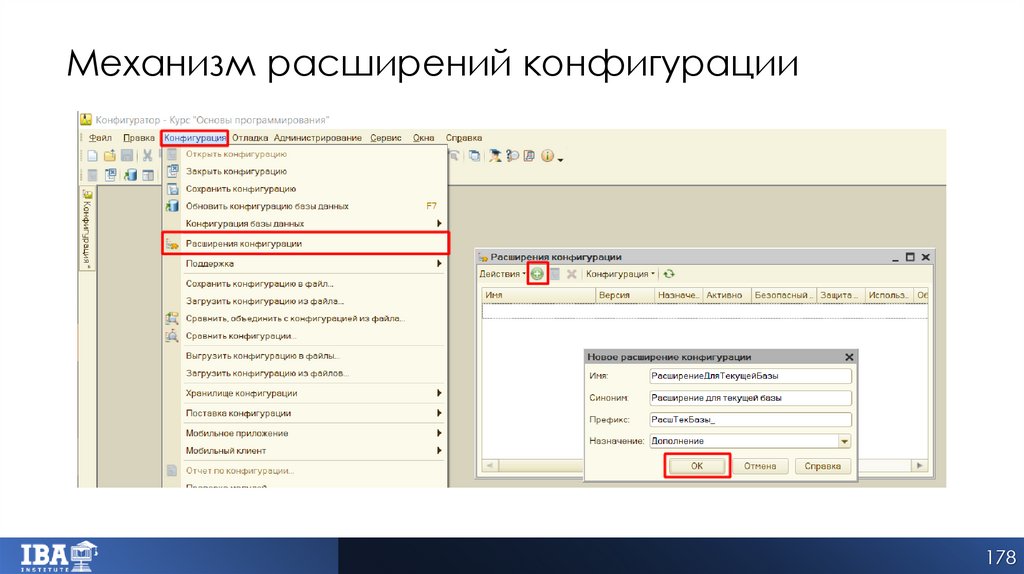Click the windows list icon in toolbar
Viewport: 1024px width, 574px height.
pos(474,155)
